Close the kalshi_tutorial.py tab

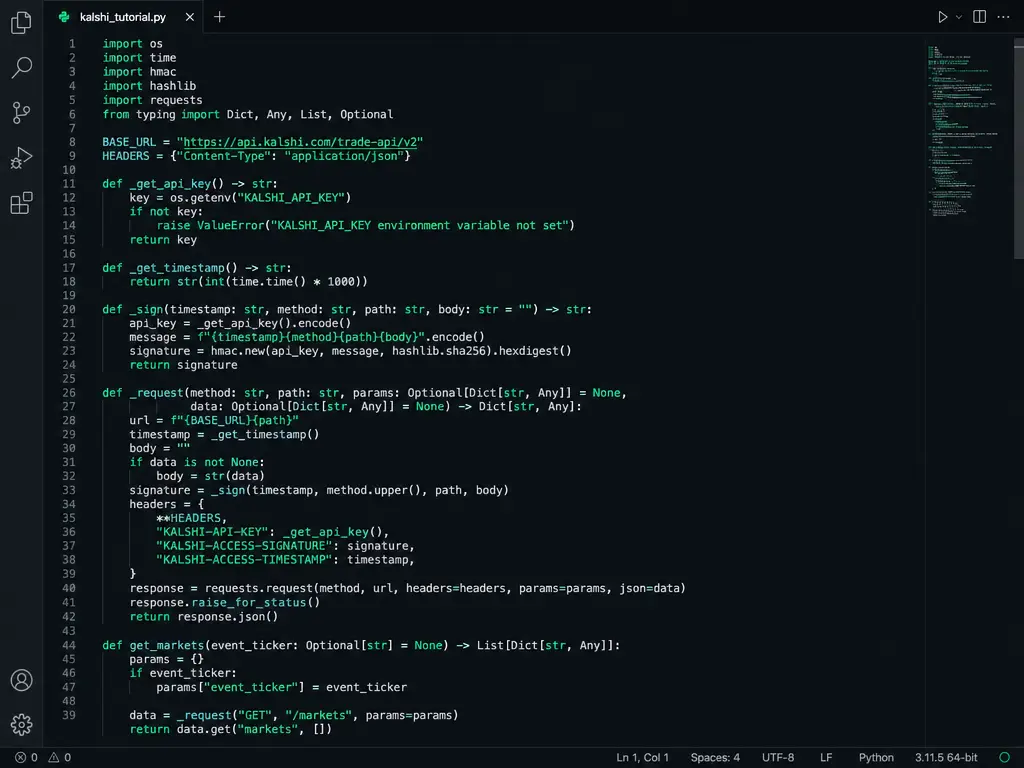(x=189, y=17)
